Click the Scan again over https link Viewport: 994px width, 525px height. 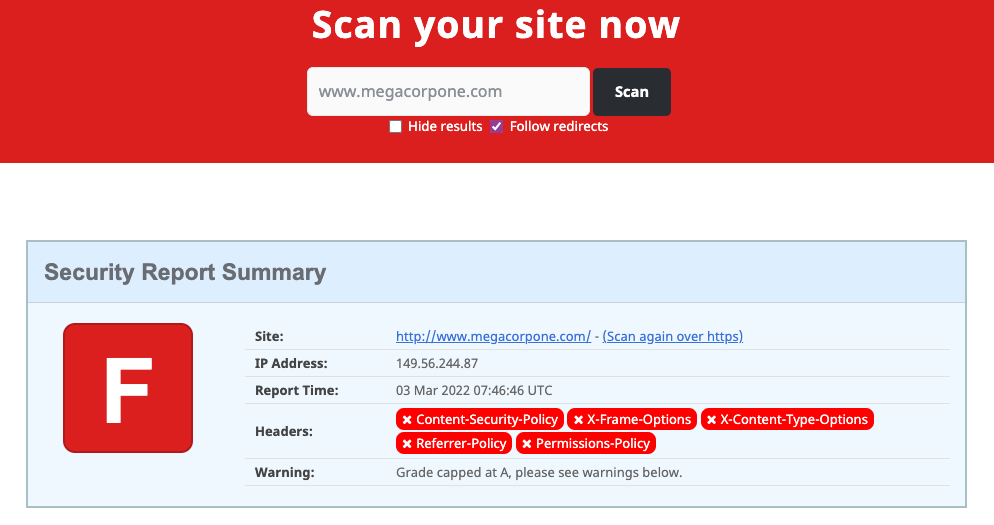[672, 337]
